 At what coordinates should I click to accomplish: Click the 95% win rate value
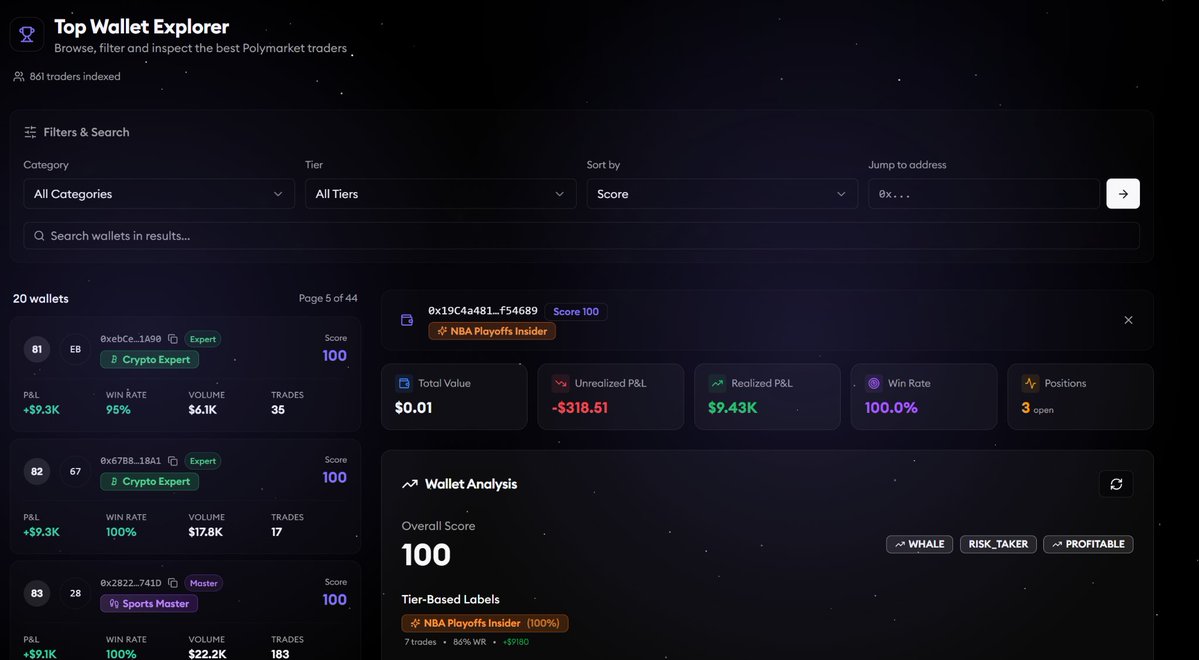point(119,409)
